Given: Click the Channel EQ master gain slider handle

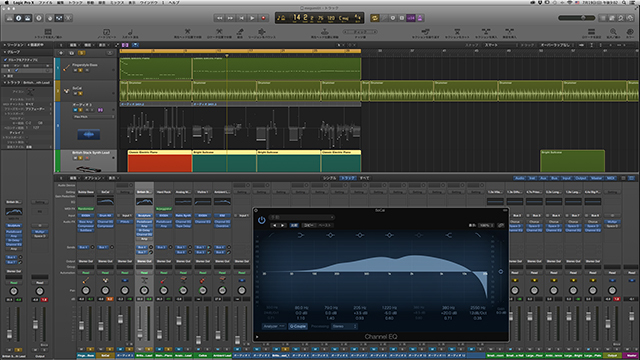Looking at the screenshot, I should (501, 271).
